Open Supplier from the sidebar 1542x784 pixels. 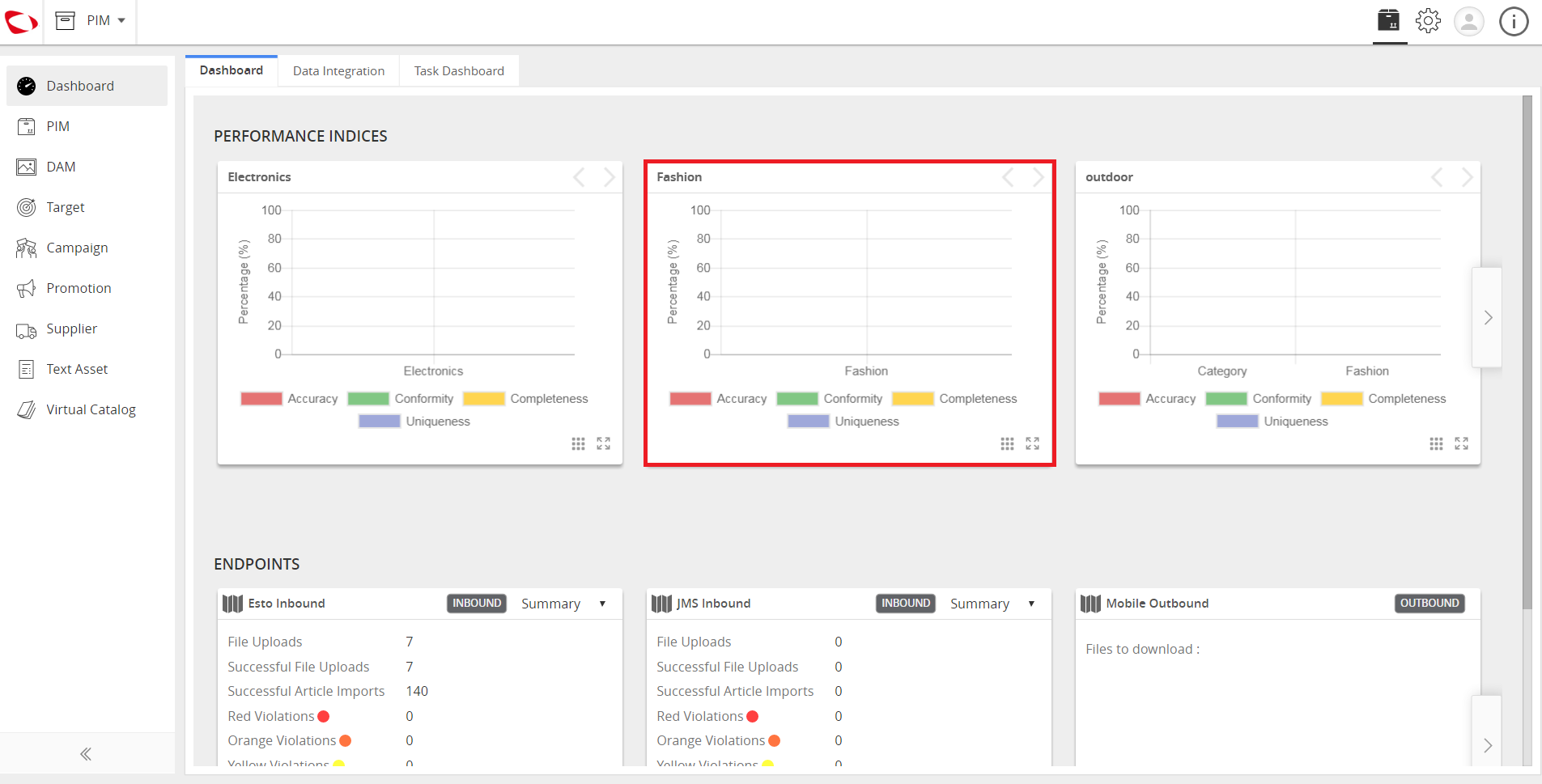pos(87,328)
